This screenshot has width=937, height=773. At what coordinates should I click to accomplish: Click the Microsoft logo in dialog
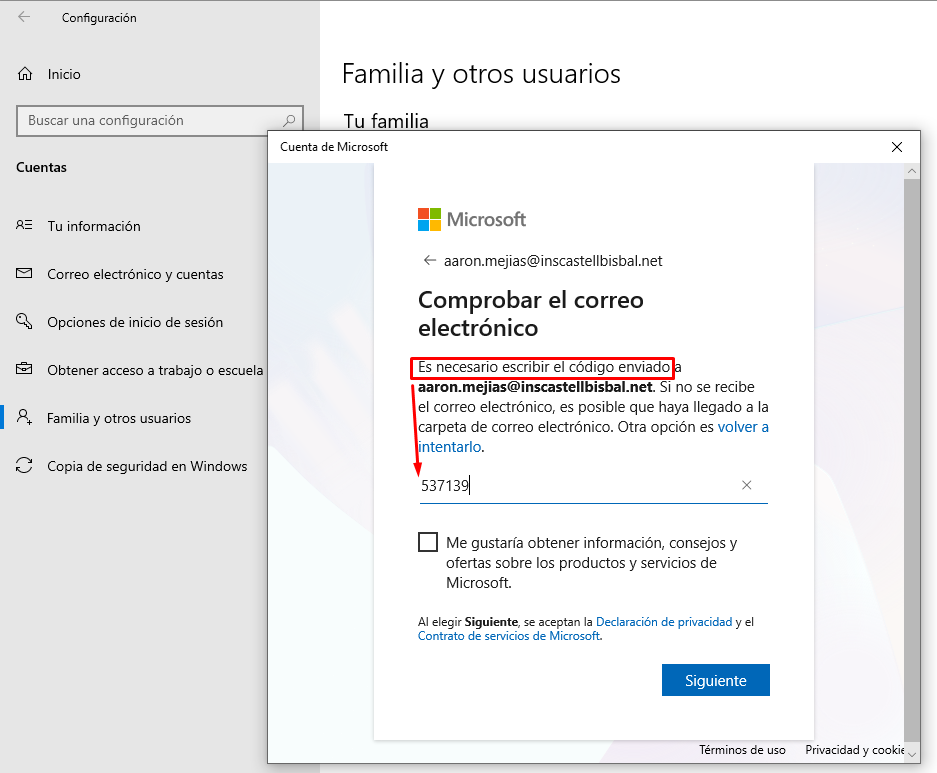point(471,219)
